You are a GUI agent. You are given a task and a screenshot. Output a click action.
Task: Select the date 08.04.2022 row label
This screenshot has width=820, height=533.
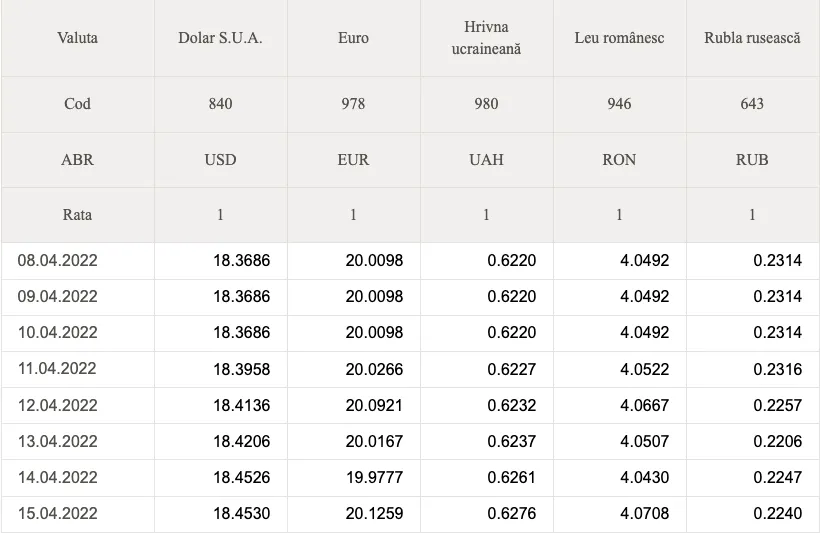[x=58, y=260]
